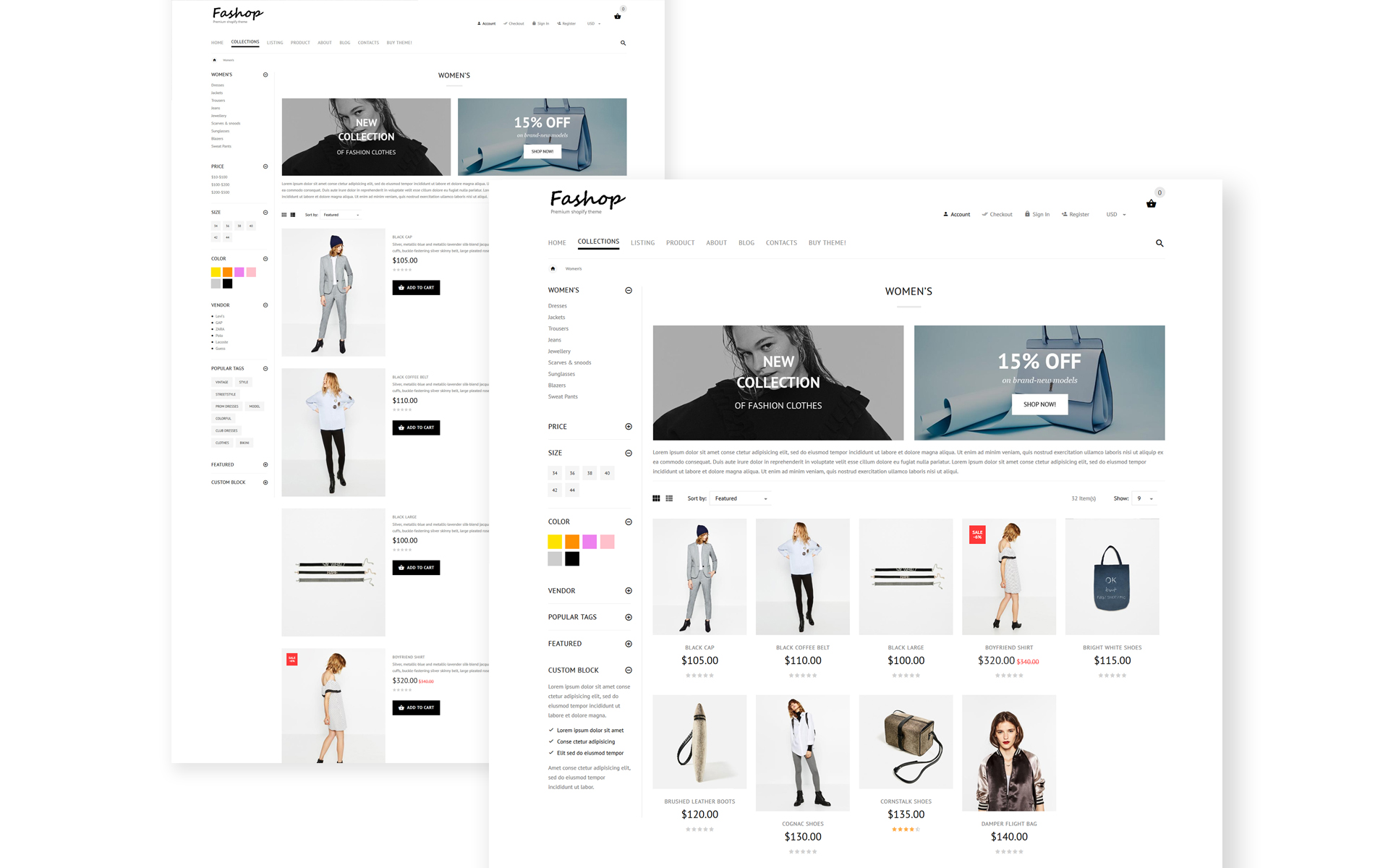Click the home breadcrumb icon in front window

[x=553, y=268]
